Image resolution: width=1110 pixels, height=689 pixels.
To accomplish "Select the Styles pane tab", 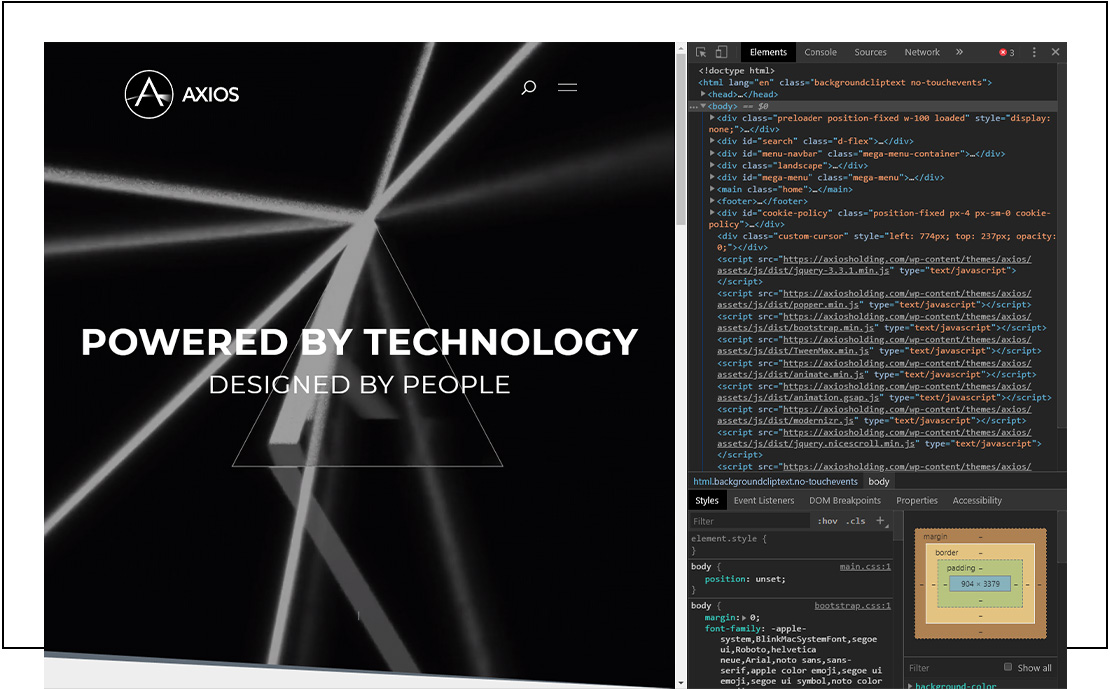I will (706, 501).
